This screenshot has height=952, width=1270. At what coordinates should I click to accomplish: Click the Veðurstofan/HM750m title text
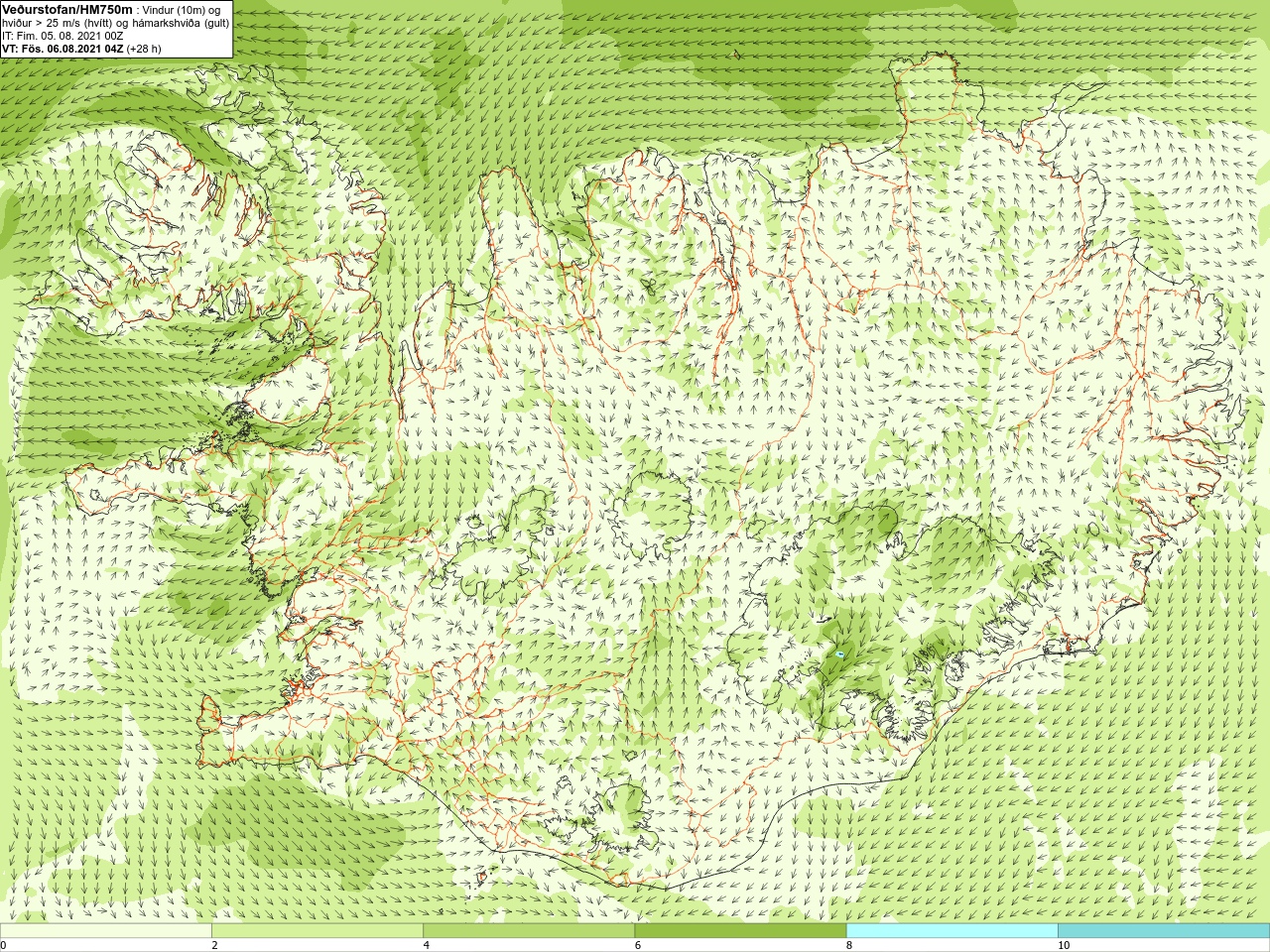click(x=67, y=9)
